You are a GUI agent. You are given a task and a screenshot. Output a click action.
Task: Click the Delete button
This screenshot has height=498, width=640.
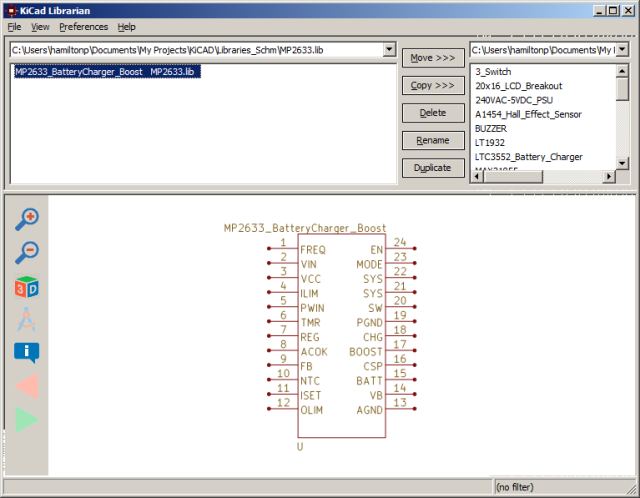[x=433, y=113]
